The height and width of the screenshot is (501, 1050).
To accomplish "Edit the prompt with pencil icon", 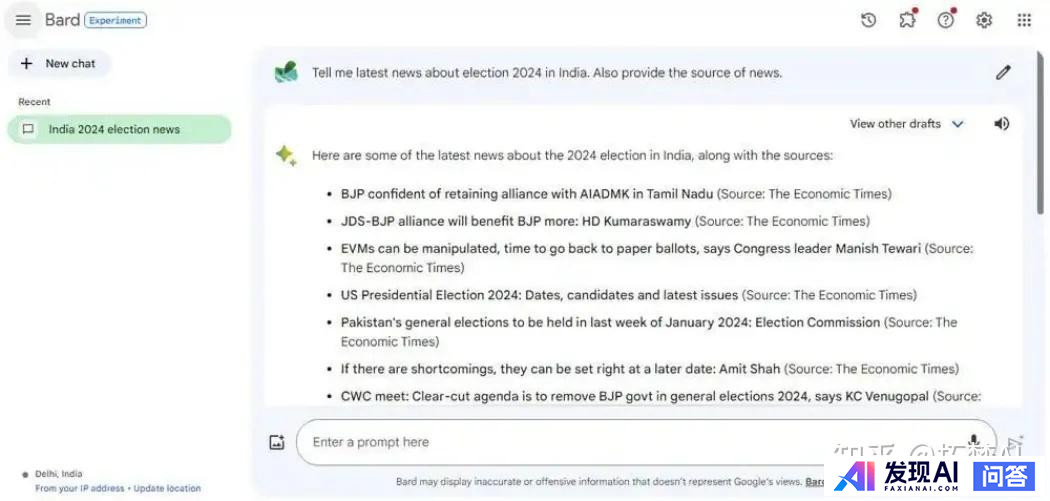I will coord(1003,72).
